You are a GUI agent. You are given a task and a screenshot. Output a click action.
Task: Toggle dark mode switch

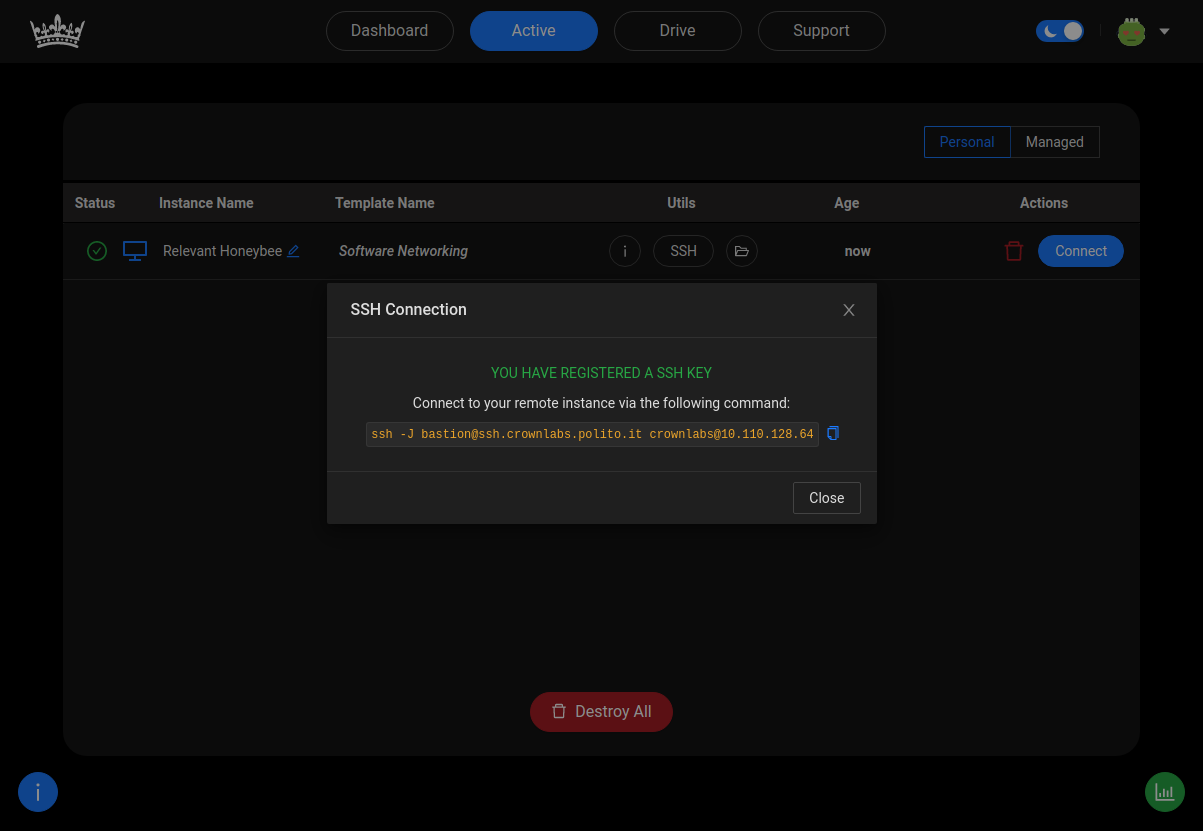coord(1059,31)
